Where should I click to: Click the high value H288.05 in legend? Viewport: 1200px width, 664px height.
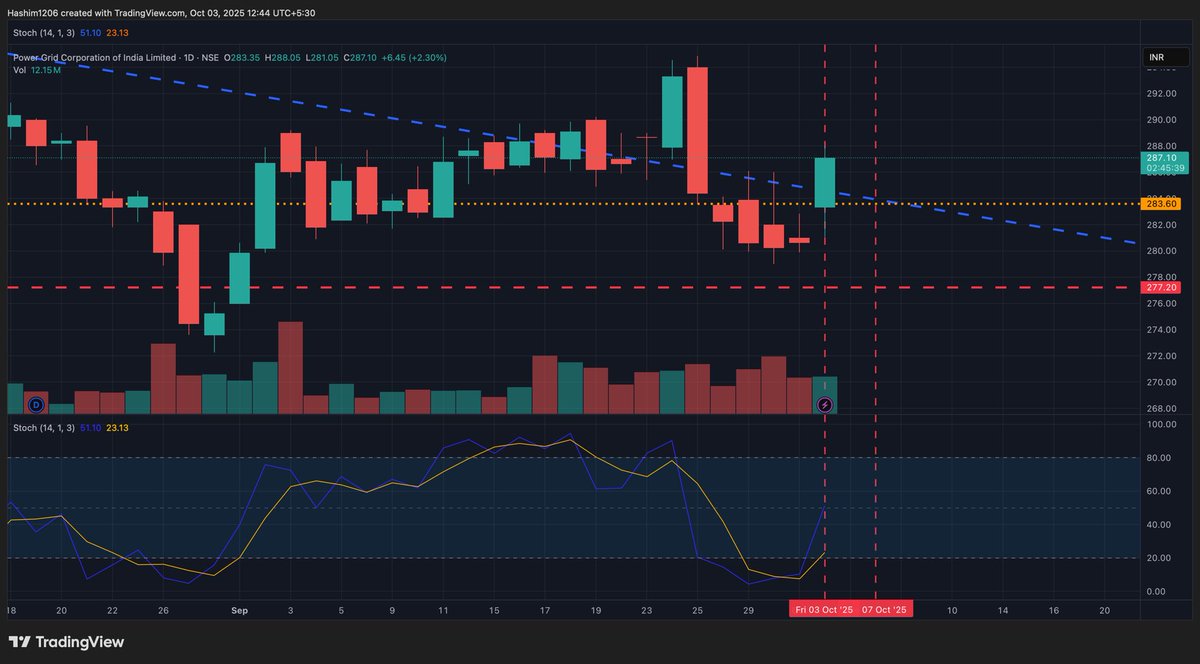coord(283,58)
